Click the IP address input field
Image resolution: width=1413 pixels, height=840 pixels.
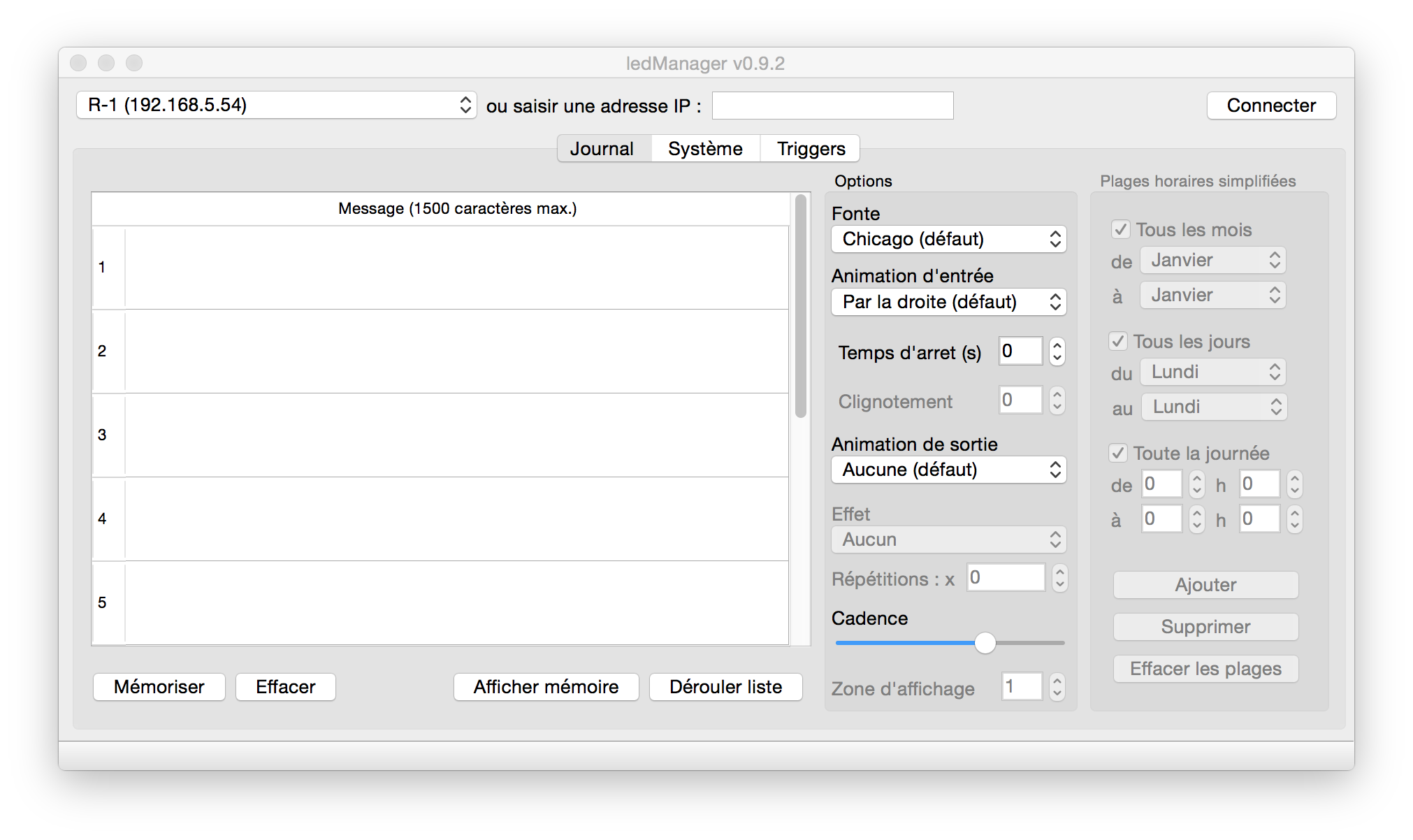pyautogui.click(x=832, y=106)
